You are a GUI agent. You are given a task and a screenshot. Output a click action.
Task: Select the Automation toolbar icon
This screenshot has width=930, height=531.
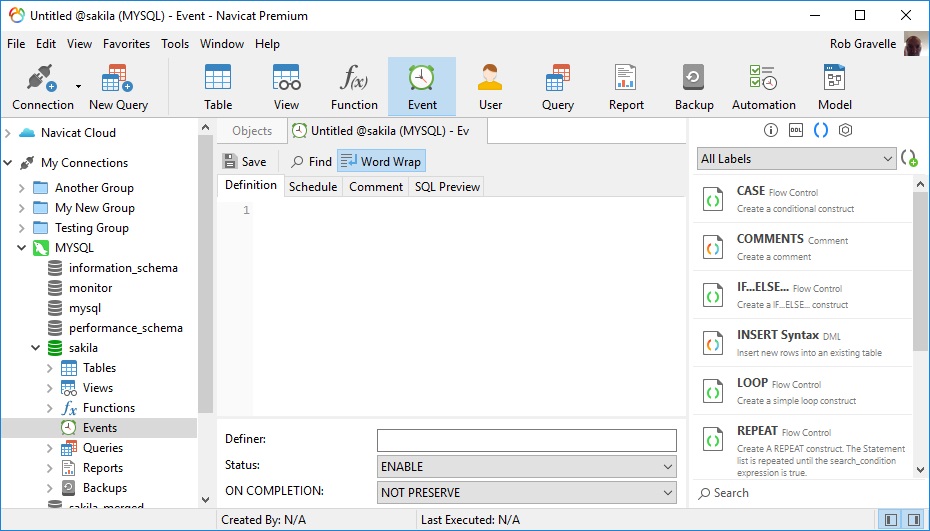pyautogui.click(x=763, y=87)
